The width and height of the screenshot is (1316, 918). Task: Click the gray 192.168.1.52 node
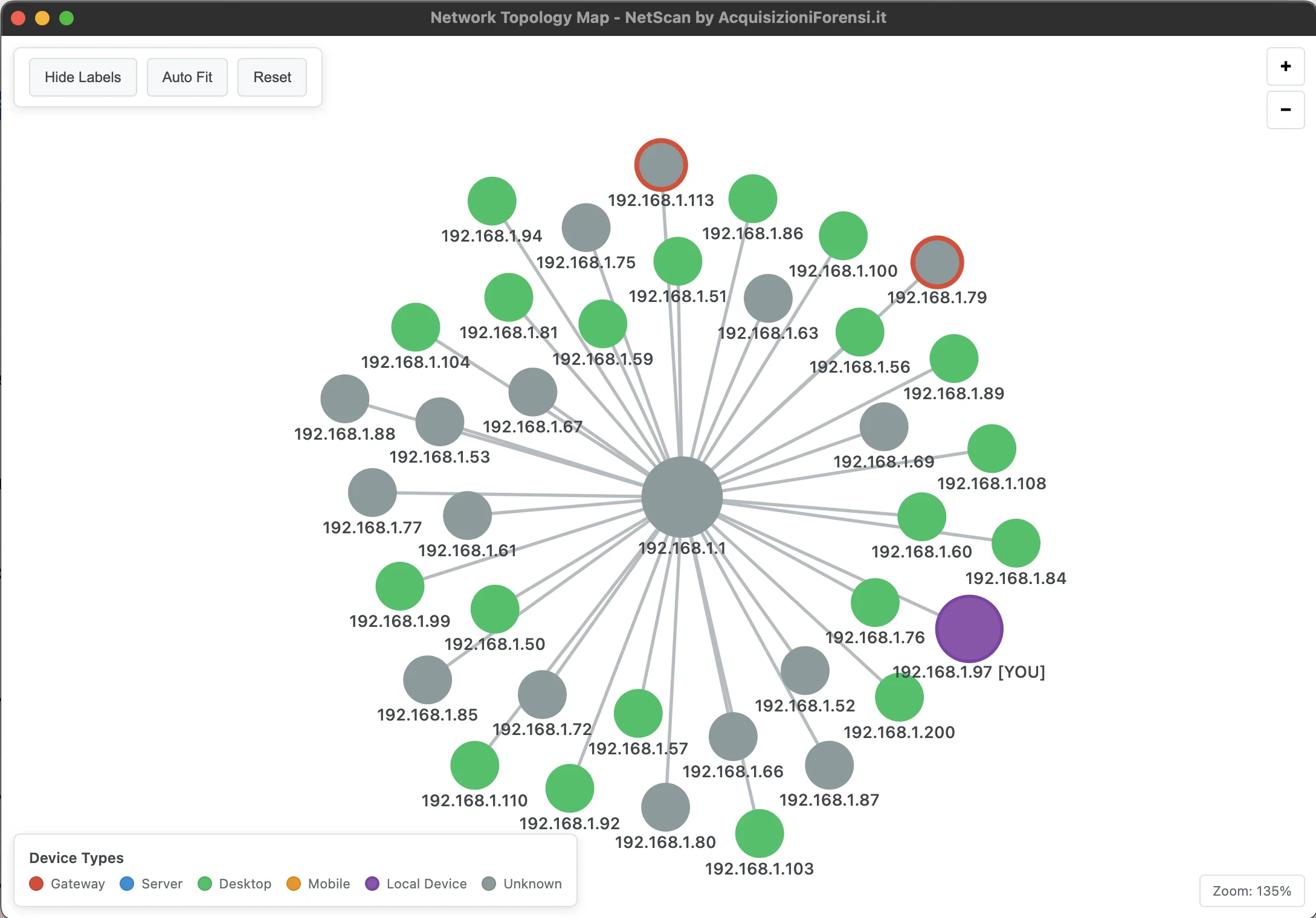805,671
